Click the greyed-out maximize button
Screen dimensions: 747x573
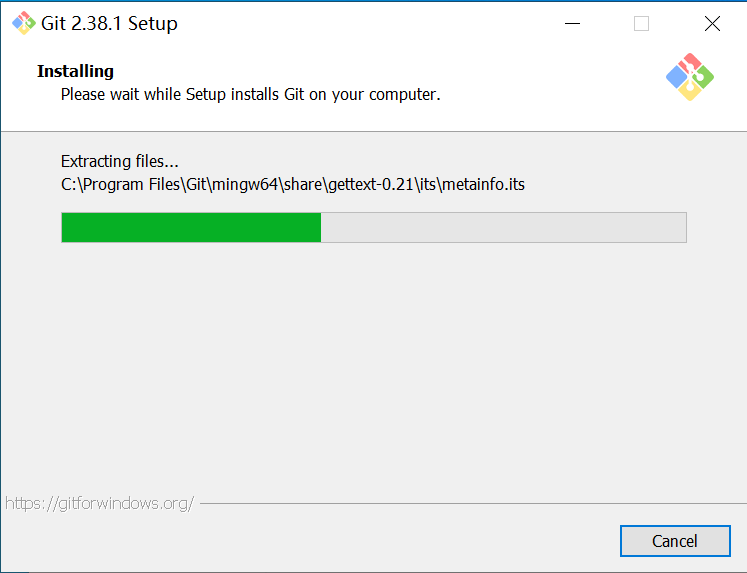pyautogui.click(x=641, y=23)
